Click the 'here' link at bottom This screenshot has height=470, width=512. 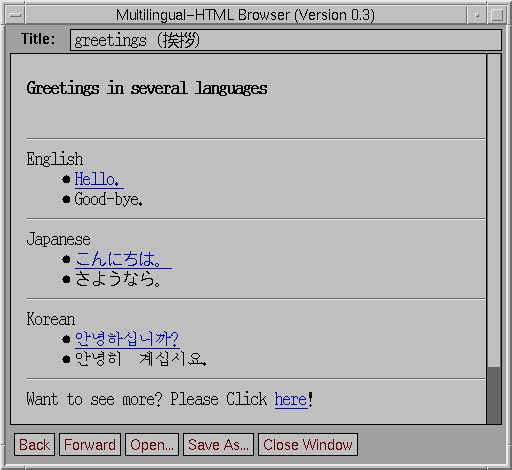click(291, 399)
